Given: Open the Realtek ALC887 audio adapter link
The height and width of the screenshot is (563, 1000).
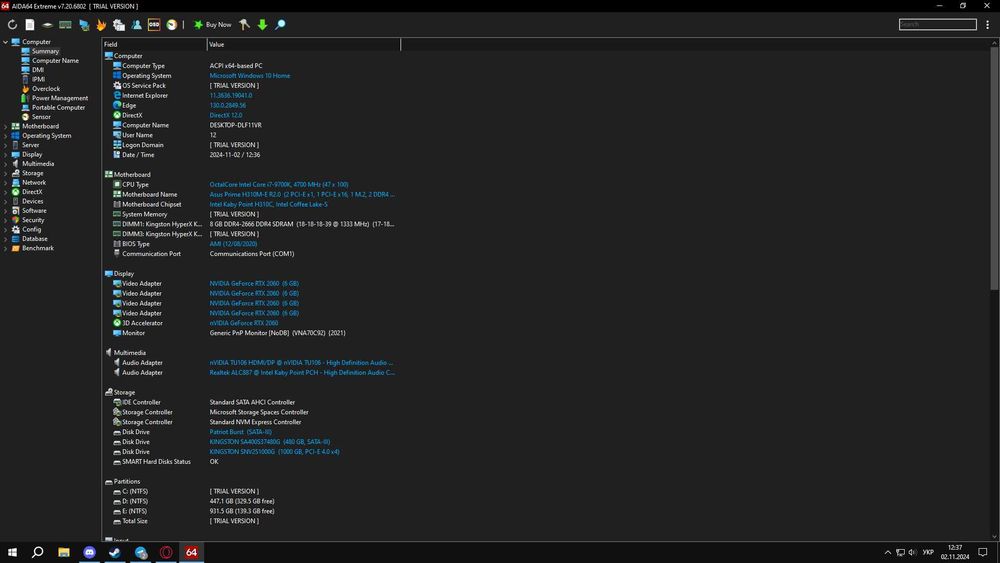Looking at the screenshot, I should pos(302,373).
